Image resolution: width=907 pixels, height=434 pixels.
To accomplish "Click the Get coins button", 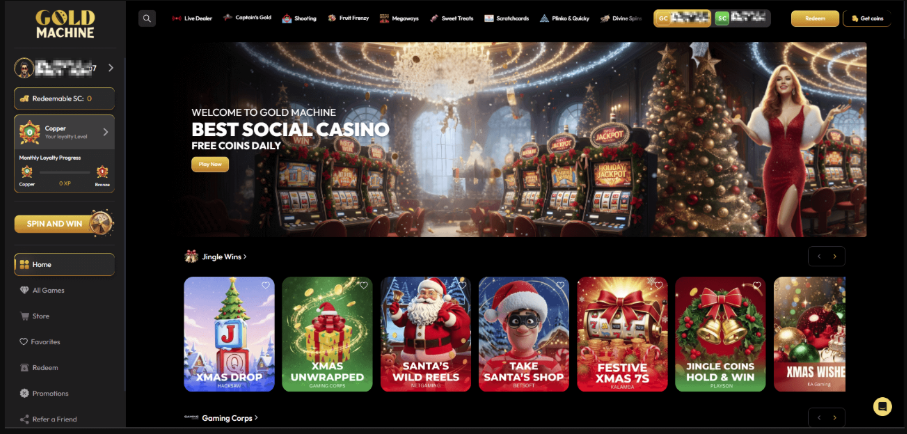I will (x=867, y=19).
